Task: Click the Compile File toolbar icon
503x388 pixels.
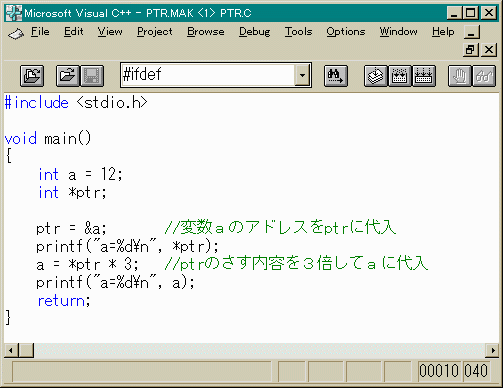Action: pyautogui.click(x=376, y=76)
